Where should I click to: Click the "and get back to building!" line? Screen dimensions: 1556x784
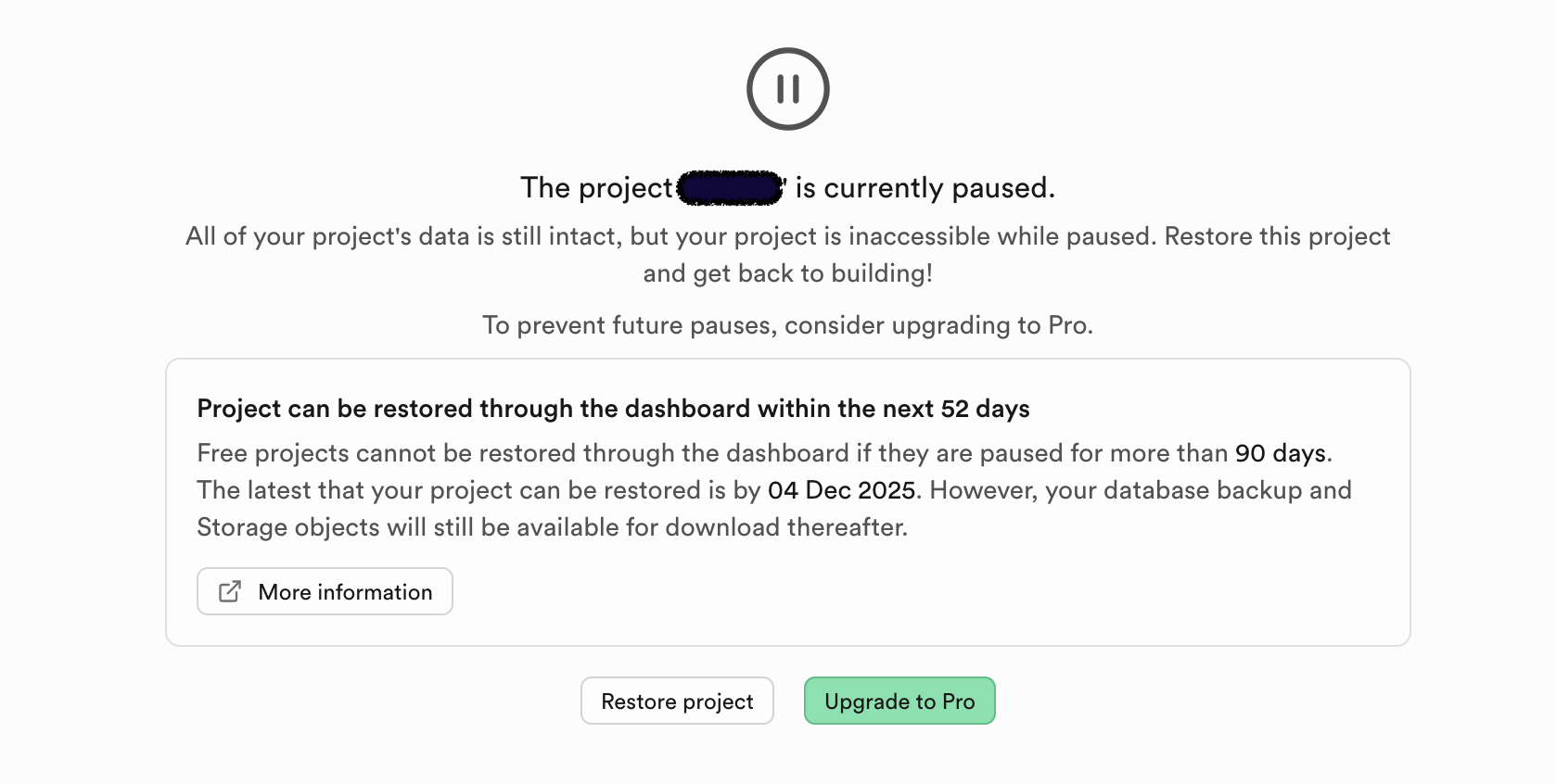787,273
